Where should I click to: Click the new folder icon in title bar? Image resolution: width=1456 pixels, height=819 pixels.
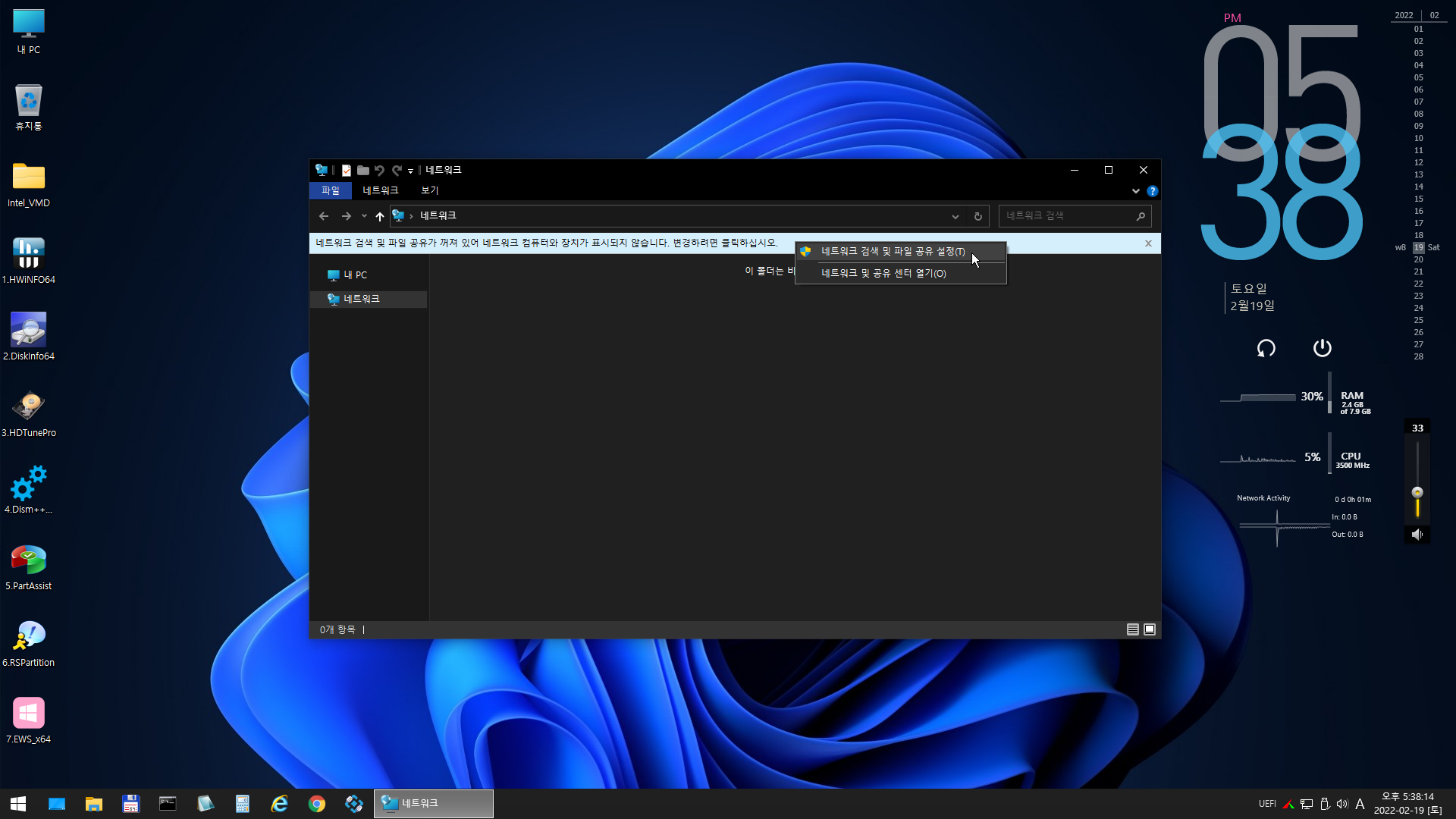coord(363,171)
